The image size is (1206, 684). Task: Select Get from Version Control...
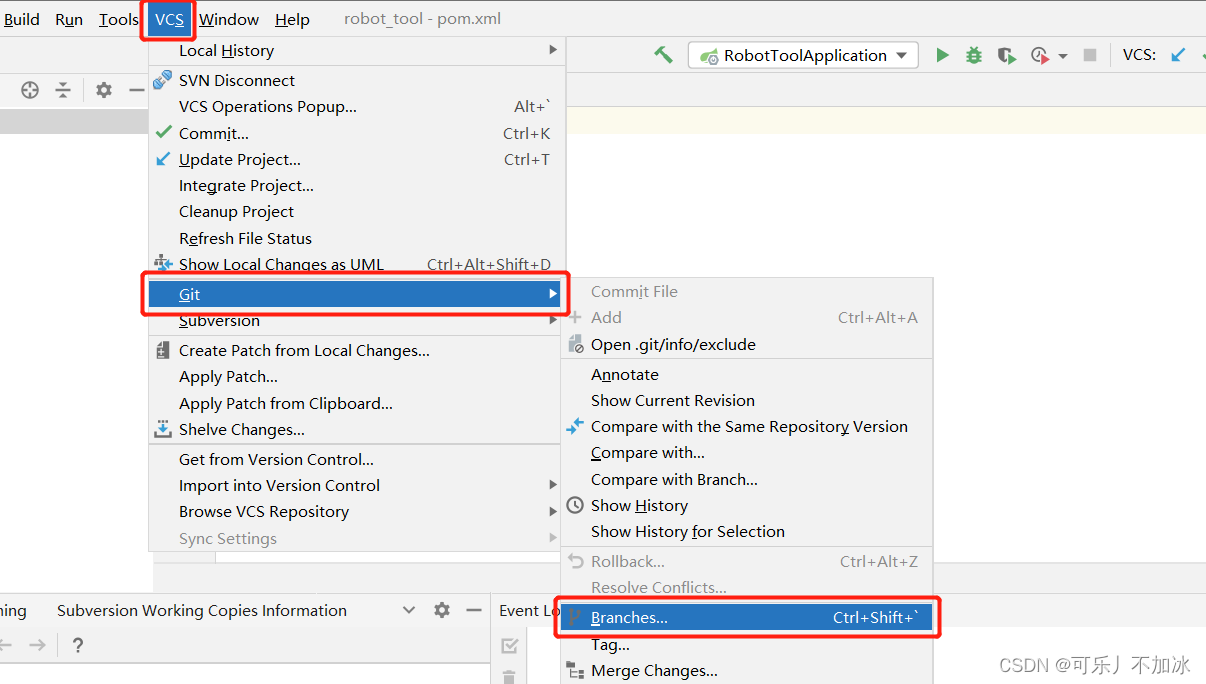tap(357, 459)
